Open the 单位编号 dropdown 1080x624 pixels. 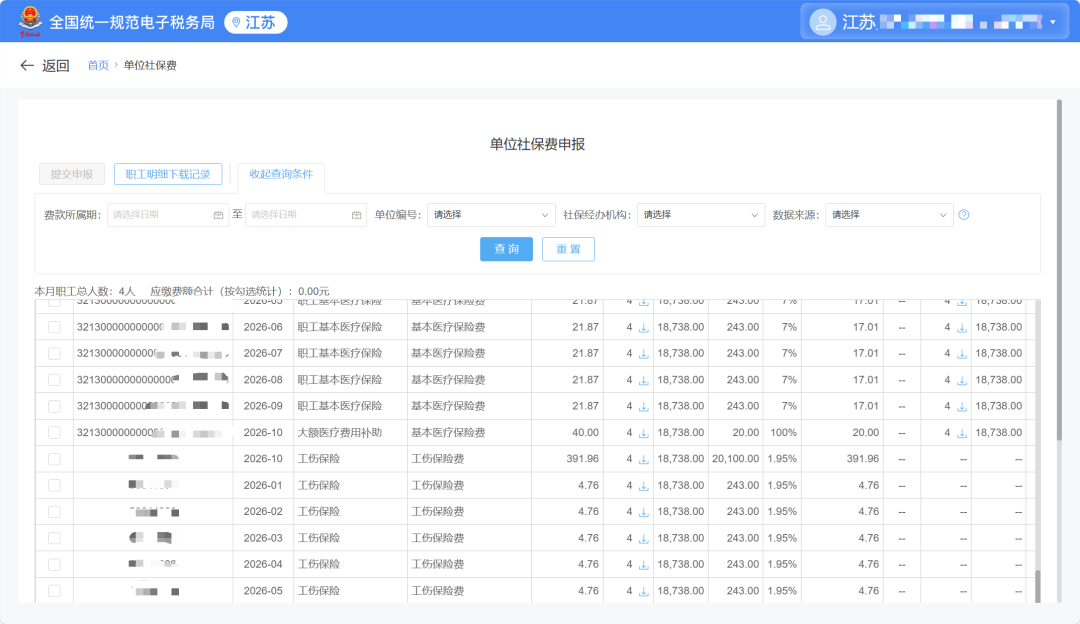click(490, 215)
